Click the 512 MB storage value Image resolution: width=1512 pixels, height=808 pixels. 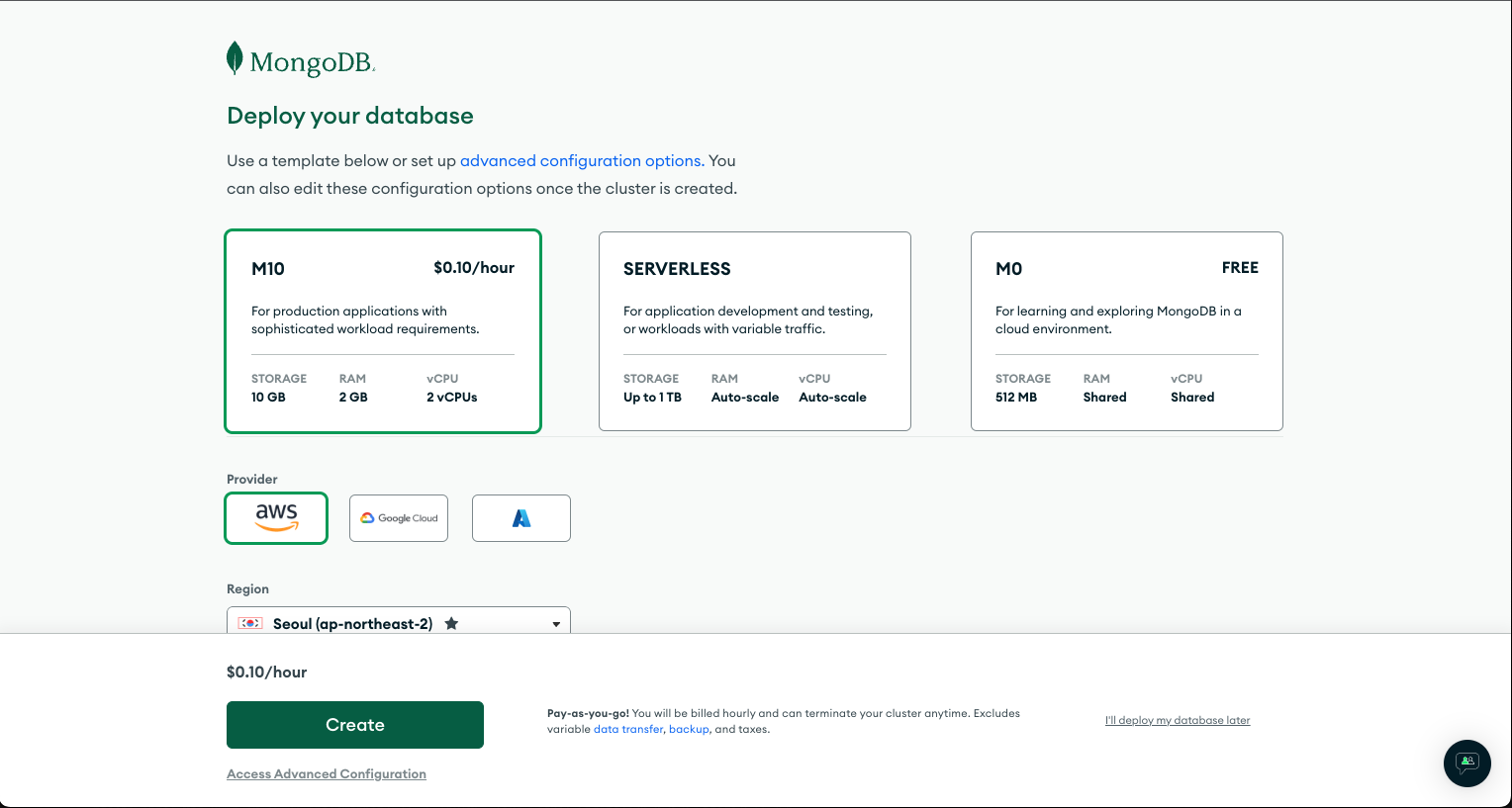click(1016, 397)
